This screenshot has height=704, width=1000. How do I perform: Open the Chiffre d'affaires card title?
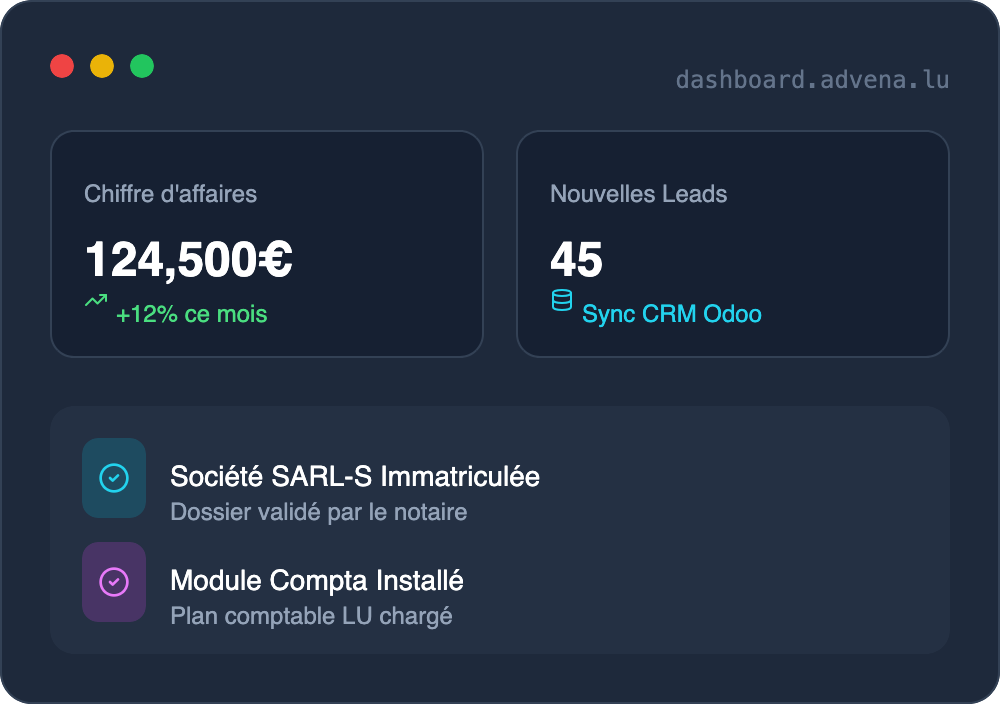point(171,194)
